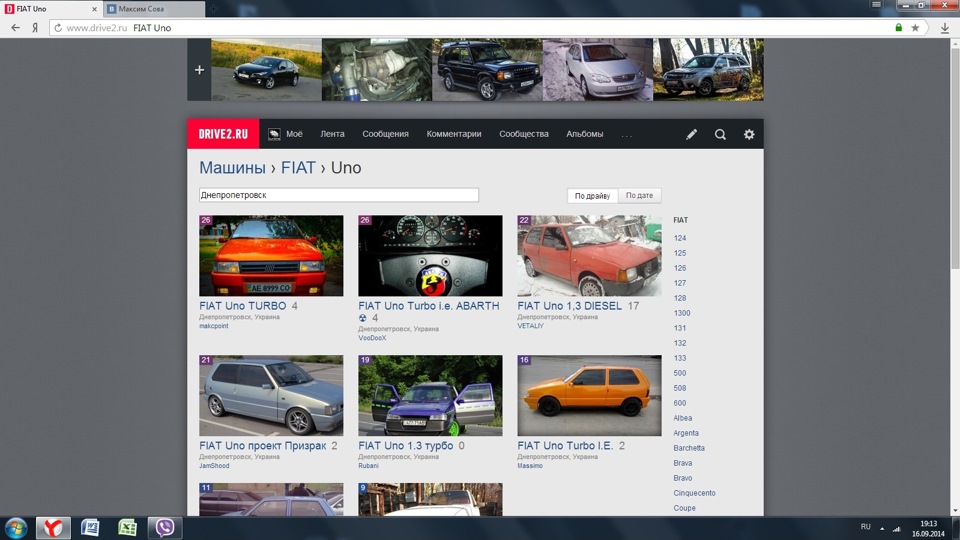Click the browser back arrow
The height and width of the screenshot is (540, 960).
click(x=15, y=28)
